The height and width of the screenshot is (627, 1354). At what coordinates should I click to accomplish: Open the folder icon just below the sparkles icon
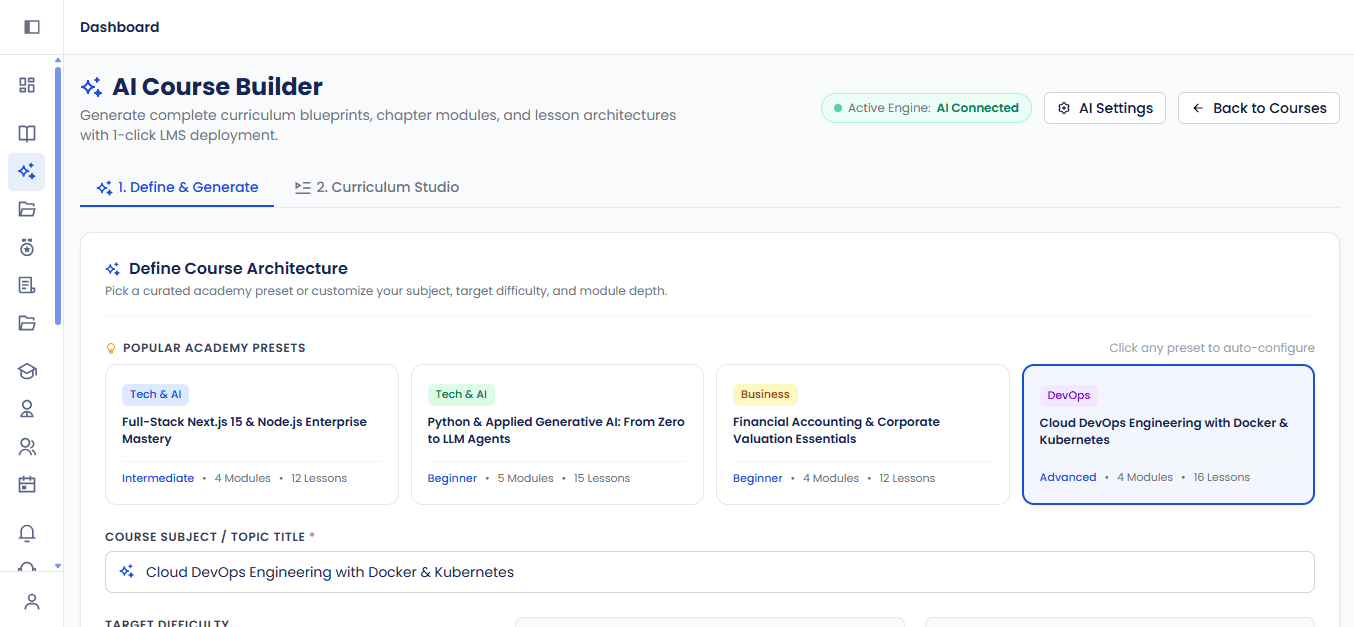click(x=27, y=209)
